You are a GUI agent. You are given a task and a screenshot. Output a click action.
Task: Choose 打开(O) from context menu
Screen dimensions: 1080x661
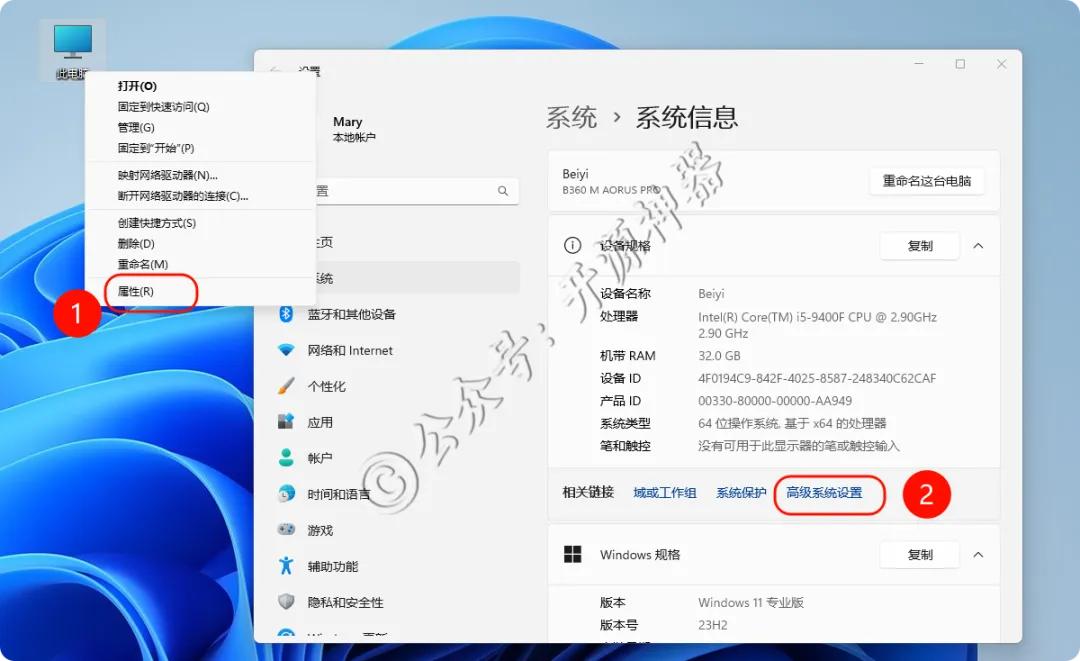pos(137,86)
